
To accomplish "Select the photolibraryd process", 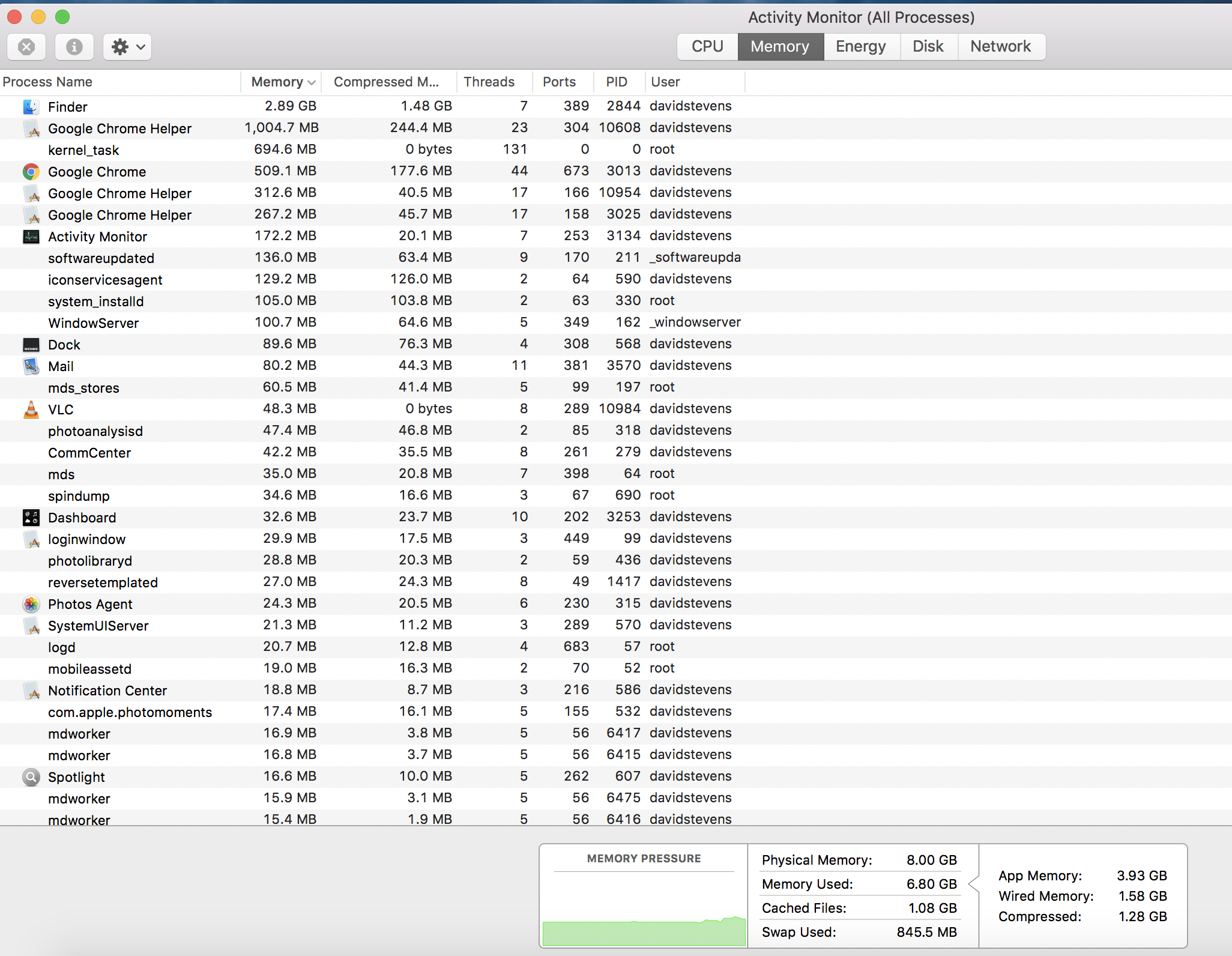I will click(x=616, y=560).
